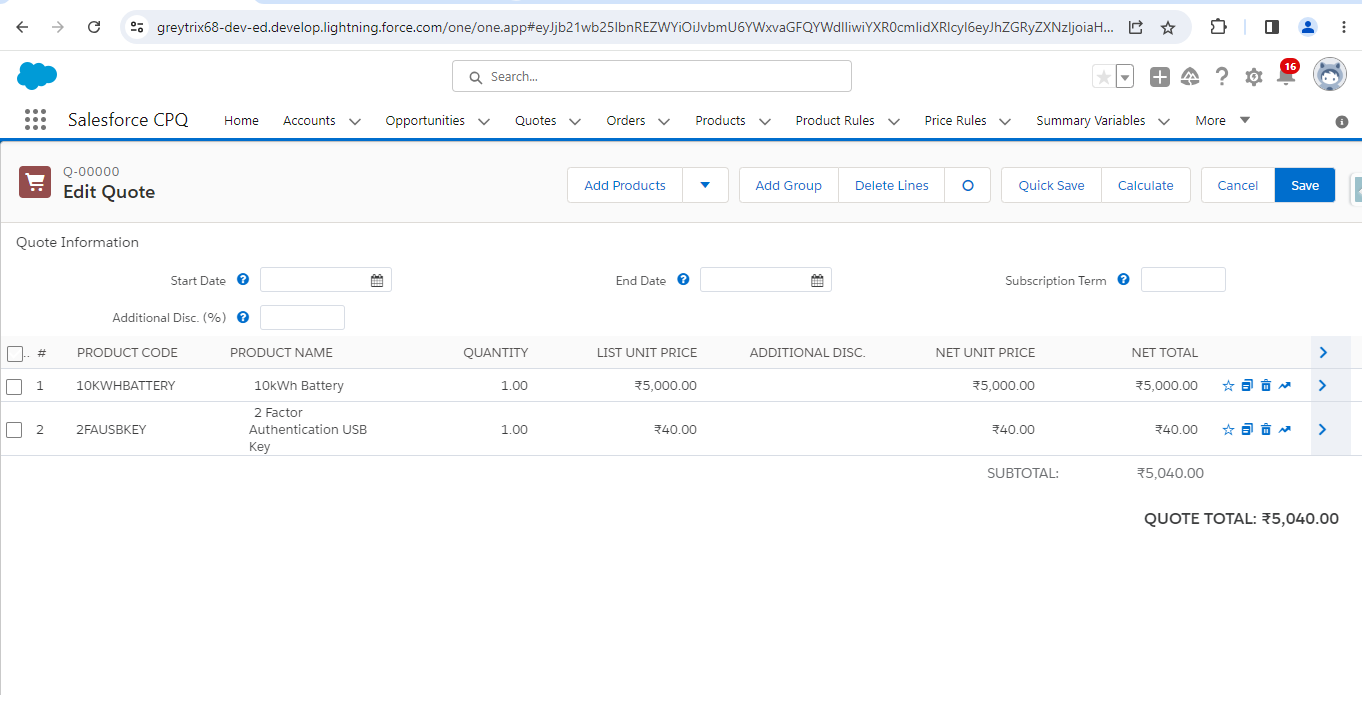Open End Date calendar picker
This screenshot has width=1362, height=702.
(x=817, y=281)
